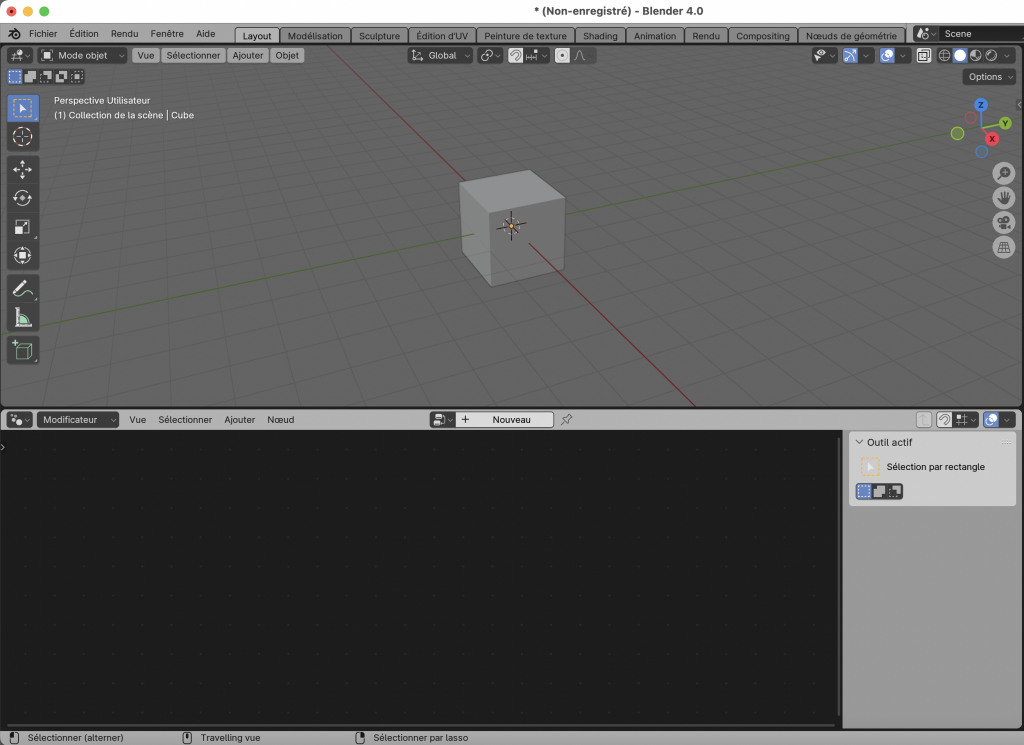Select the Rotate tool

[x=23, y=198]
